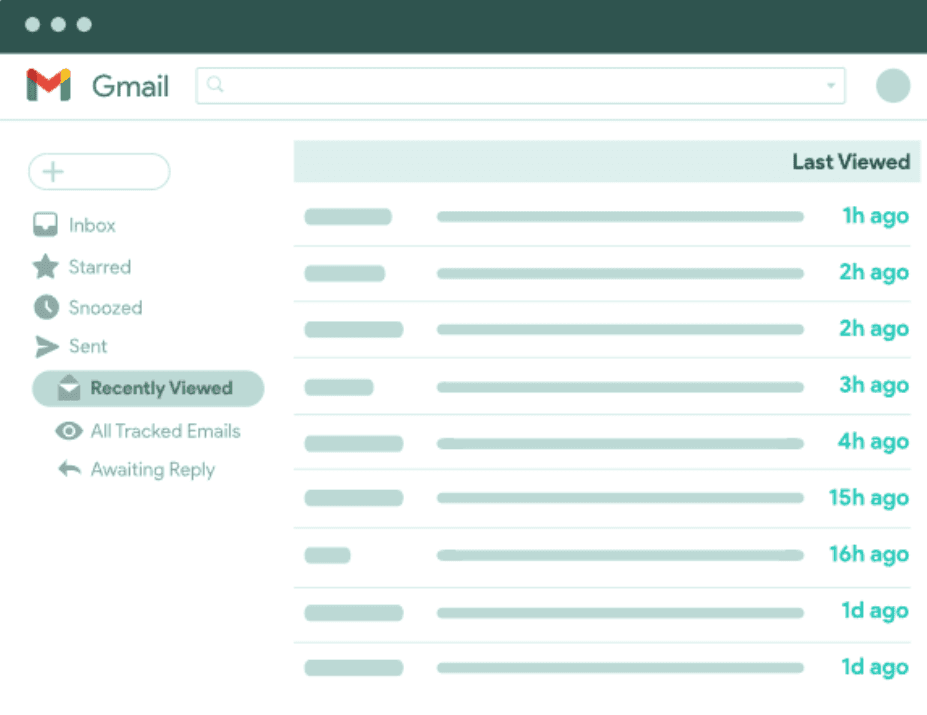Open the All Tracked Emails view
The image size is (927, 715).
[x=165, y=431]
